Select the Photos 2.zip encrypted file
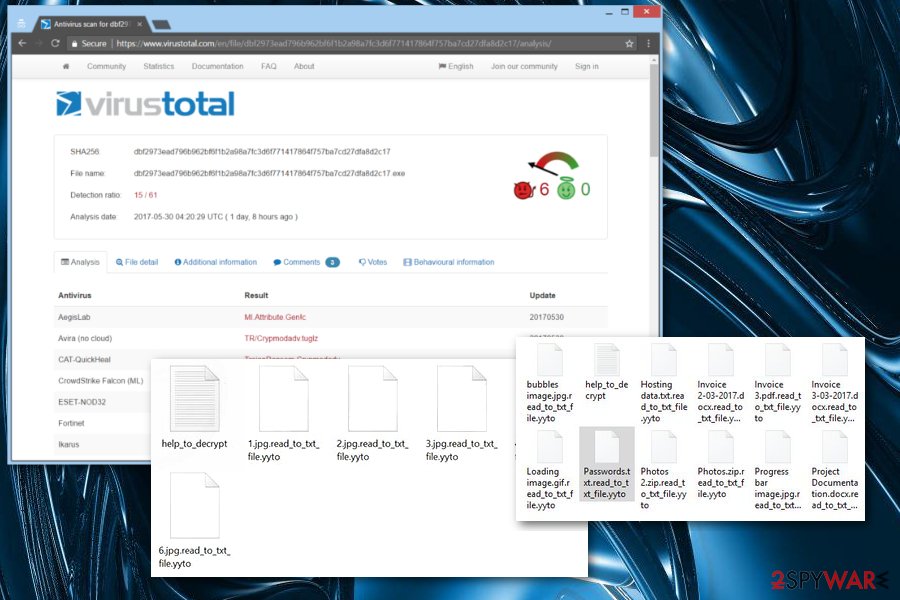900x600 pixels. click(664, 470)
